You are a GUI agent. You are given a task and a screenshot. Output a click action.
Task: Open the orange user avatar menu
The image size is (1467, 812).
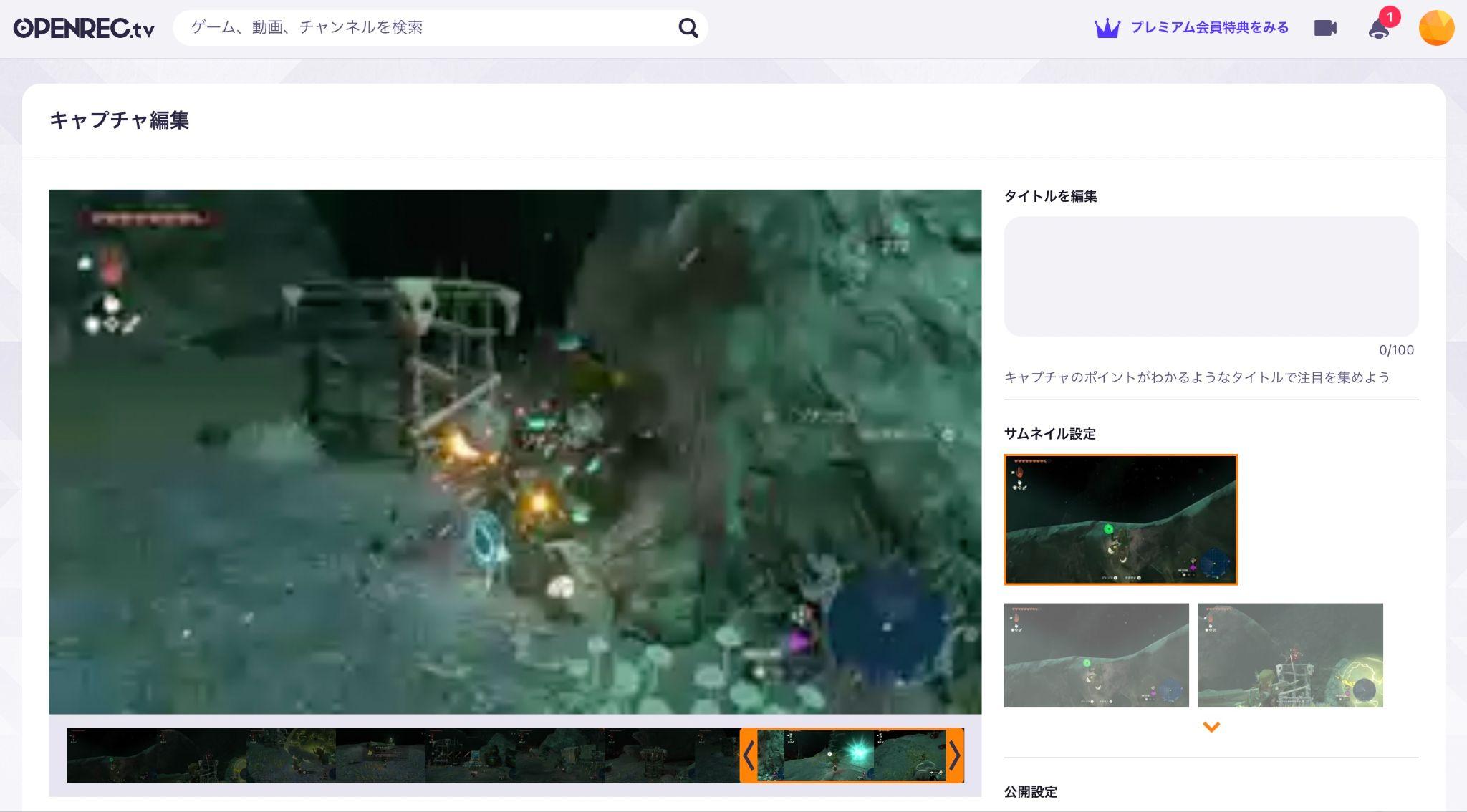coord(1436,28)
